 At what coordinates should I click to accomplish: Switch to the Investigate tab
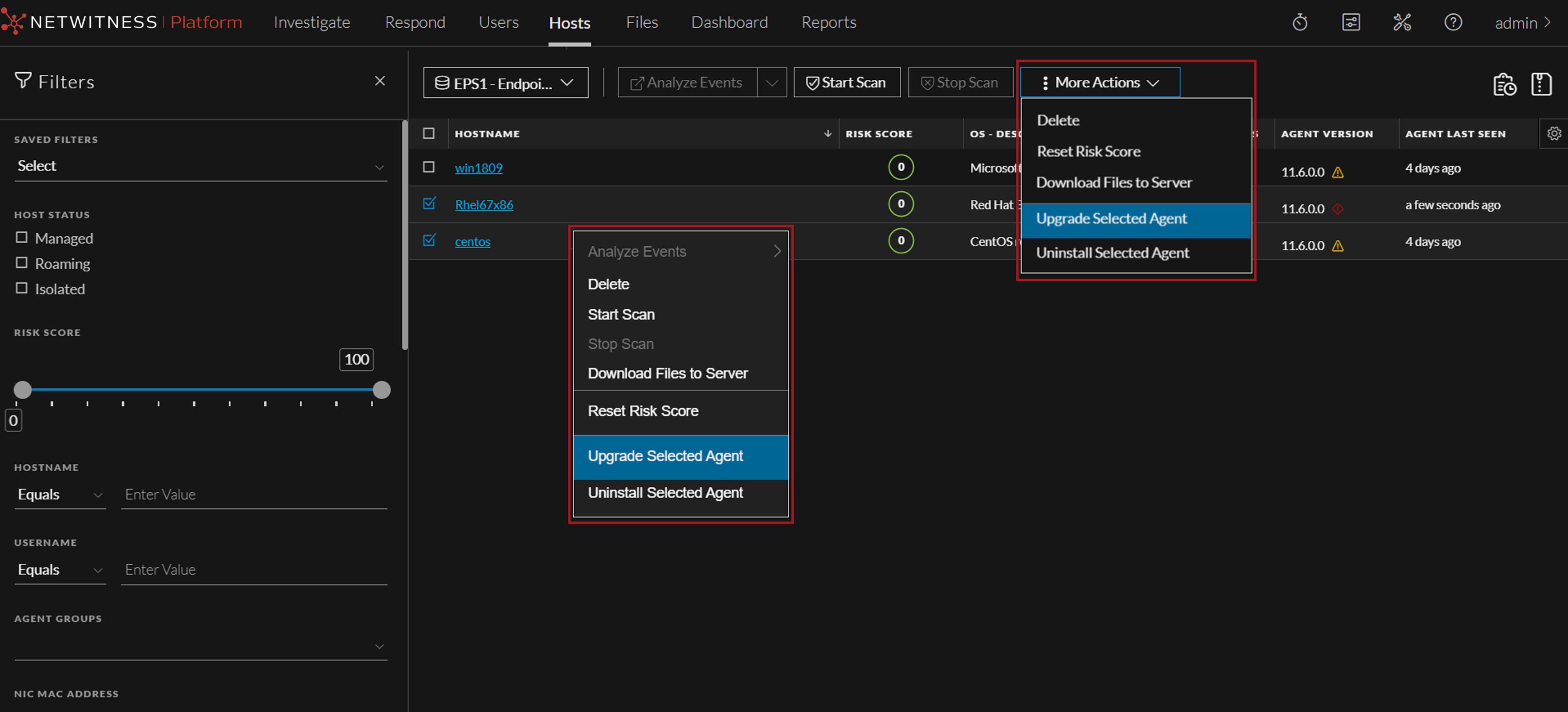tap(311, 22)
